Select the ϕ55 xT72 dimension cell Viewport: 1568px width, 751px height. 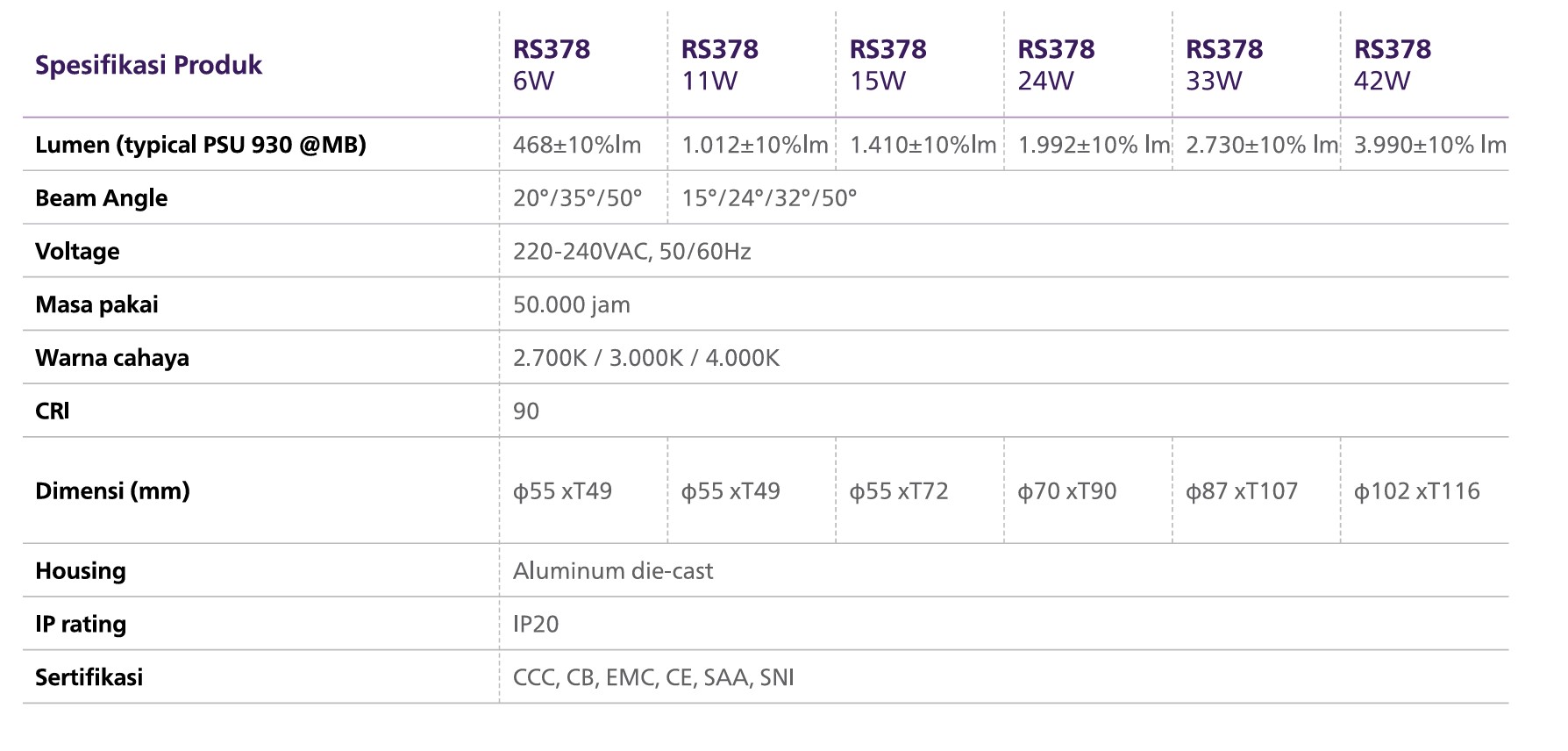pos(899,491)
